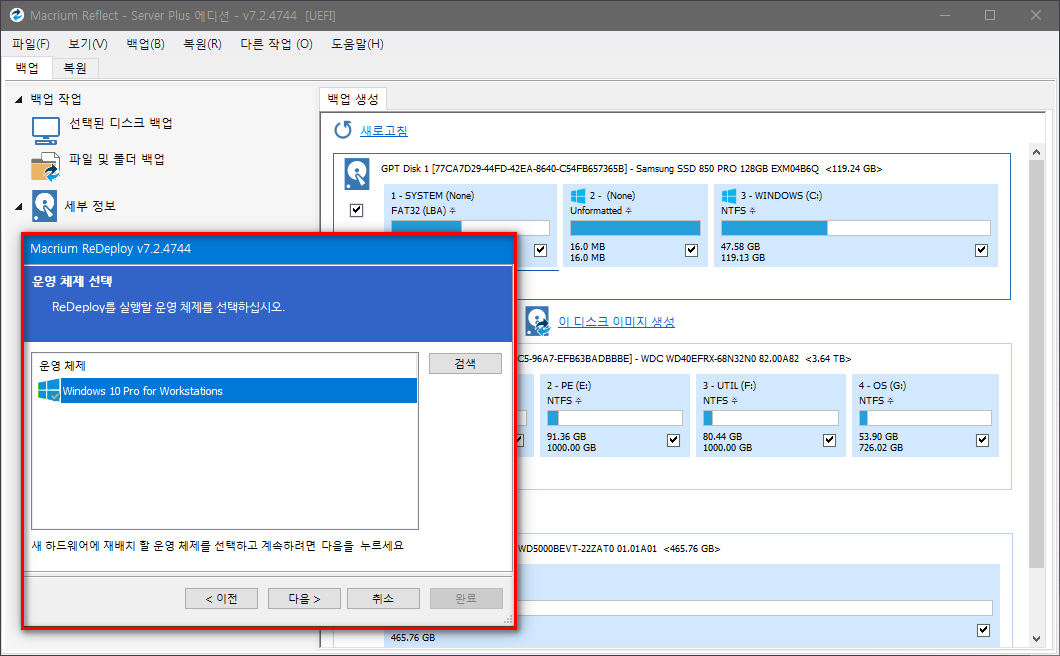Click Windows logo on partition 2 (None)
1060x656 pixels.
[578, 196]
